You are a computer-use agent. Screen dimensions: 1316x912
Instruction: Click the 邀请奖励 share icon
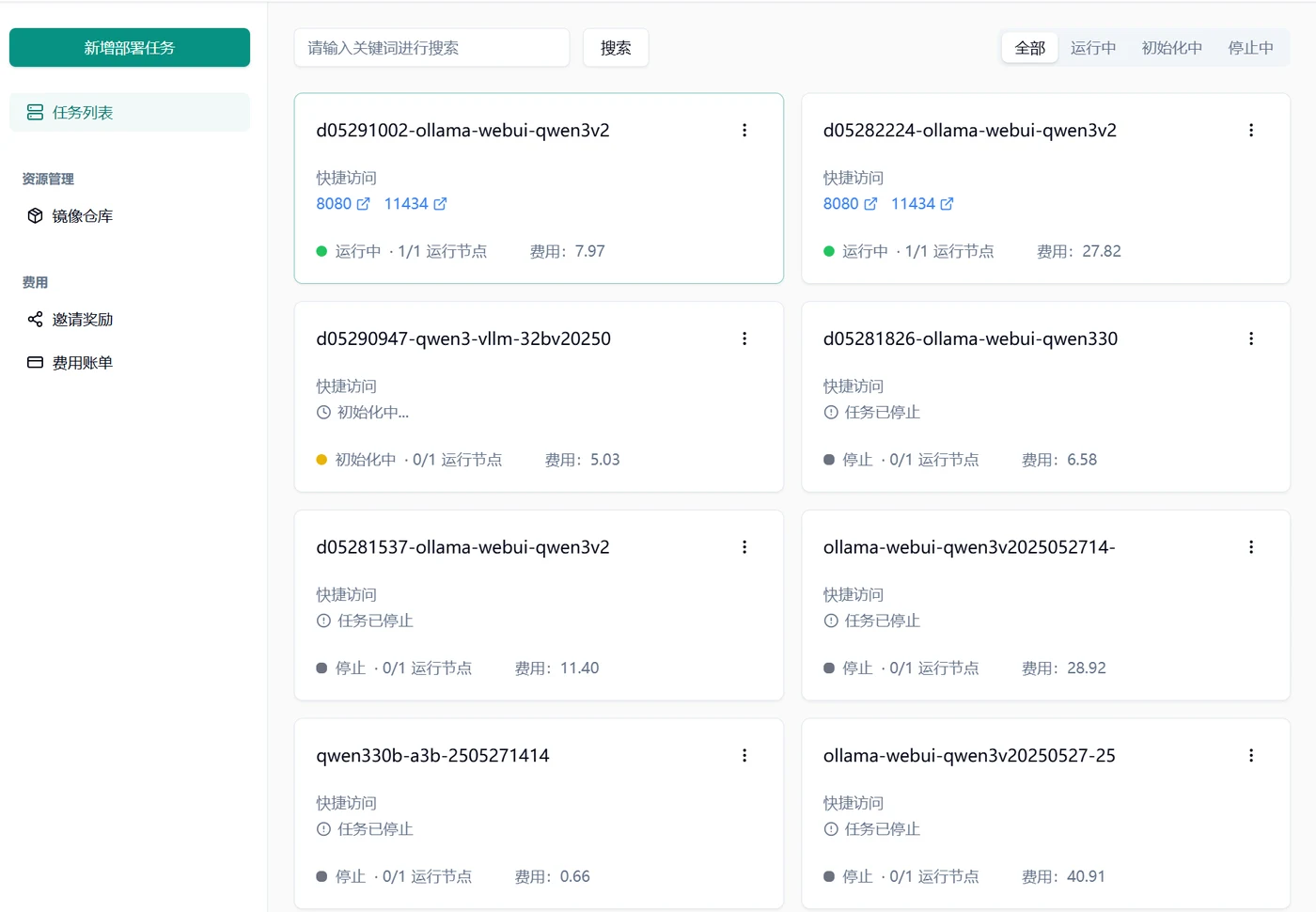point(35,320)
